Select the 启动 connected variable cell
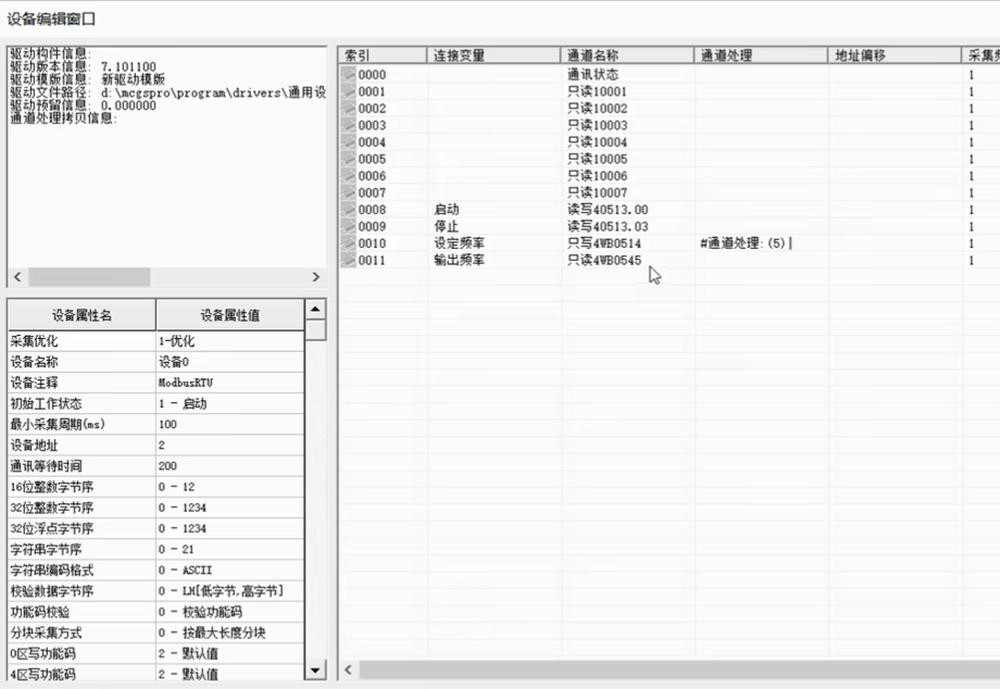 [493, 210]
